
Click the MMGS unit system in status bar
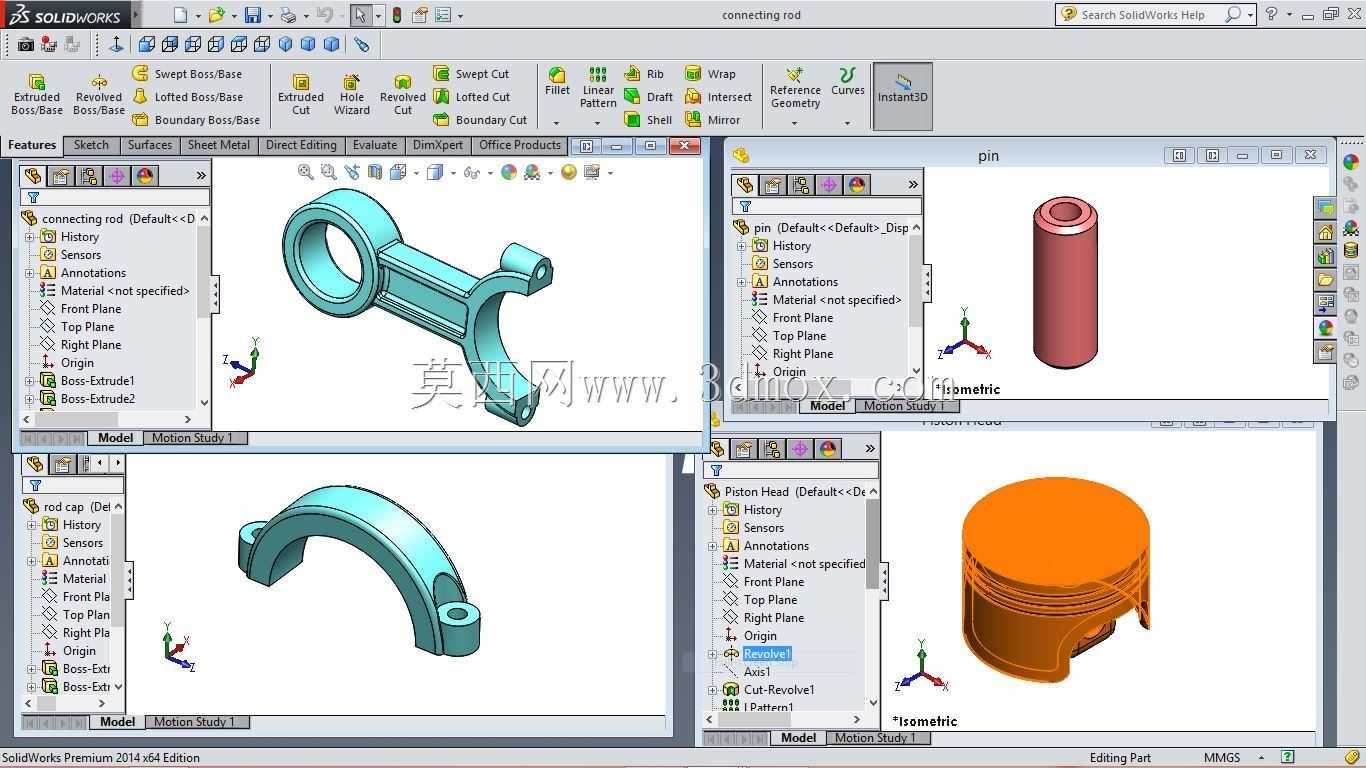[1222, 758]
